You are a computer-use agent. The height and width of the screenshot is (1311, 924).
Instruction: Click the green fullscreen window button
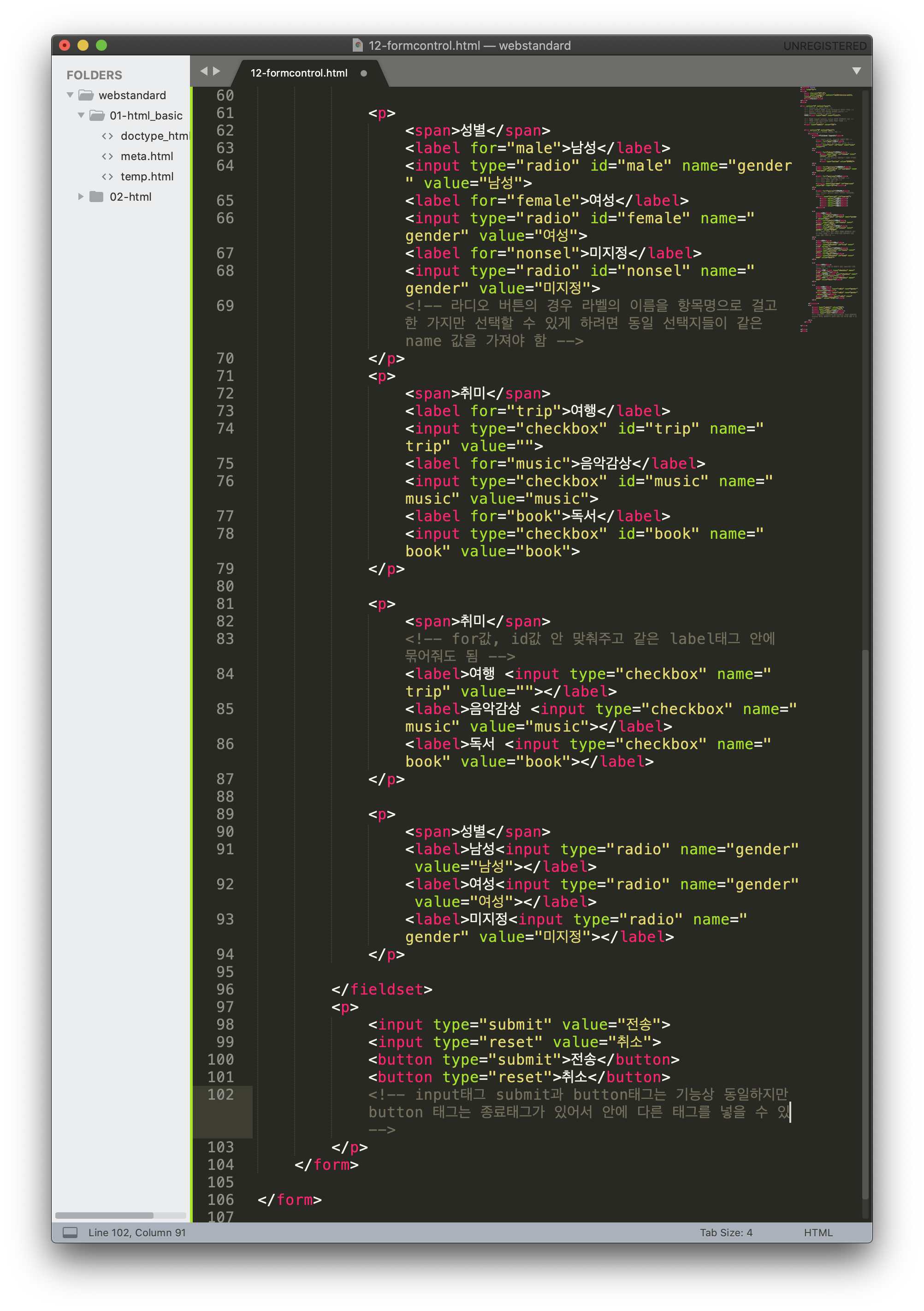101,45
